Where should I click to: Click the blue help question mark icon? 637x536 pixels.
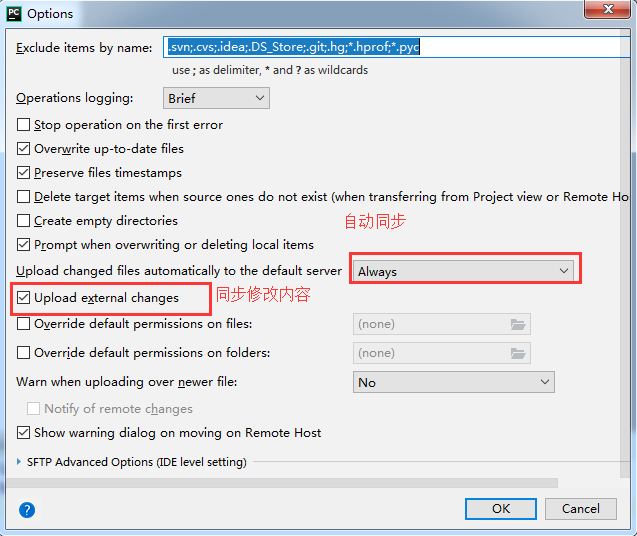[x=27, y=510]
